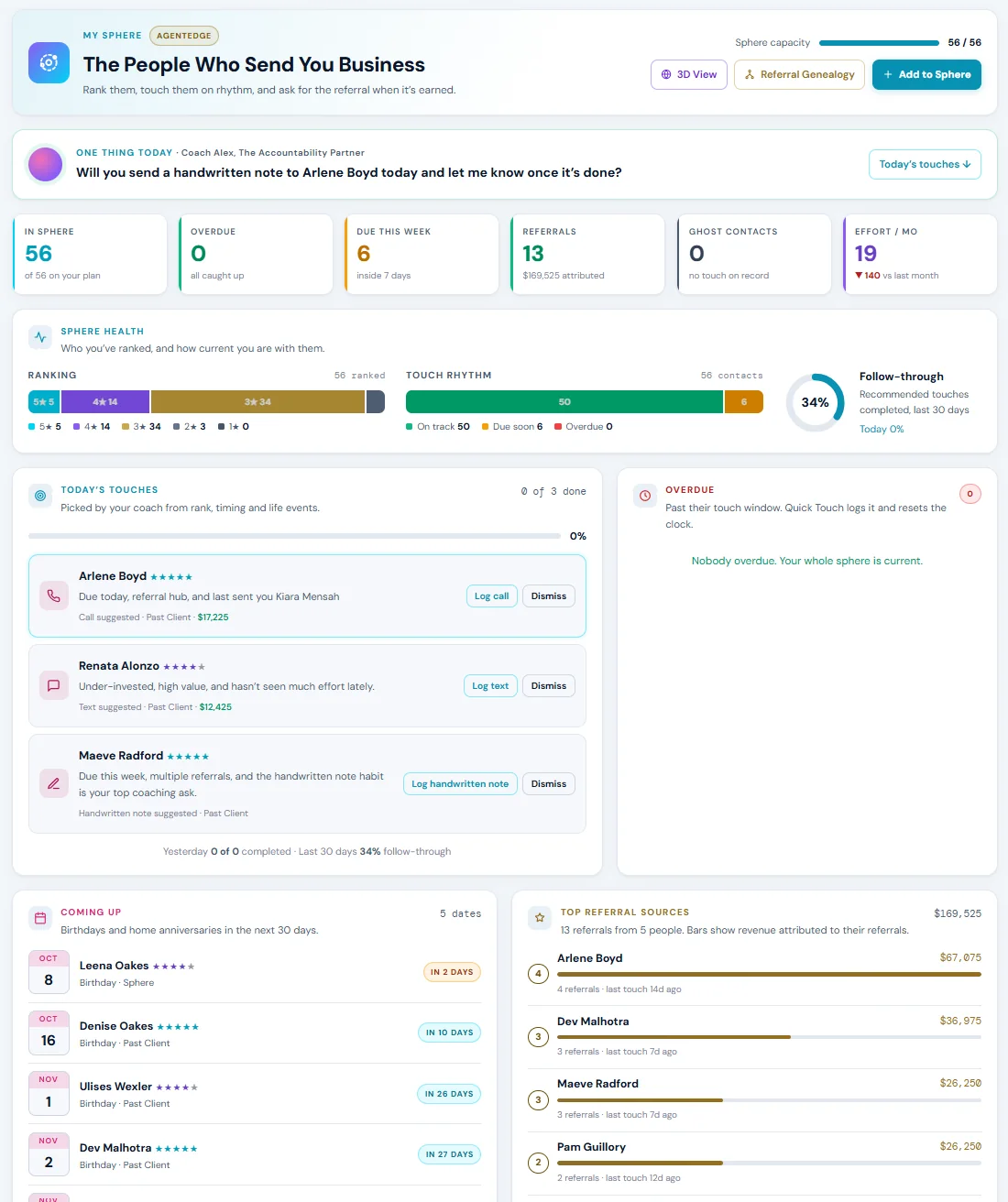Click the Top Referral Sources star icon

pos(540,917)
